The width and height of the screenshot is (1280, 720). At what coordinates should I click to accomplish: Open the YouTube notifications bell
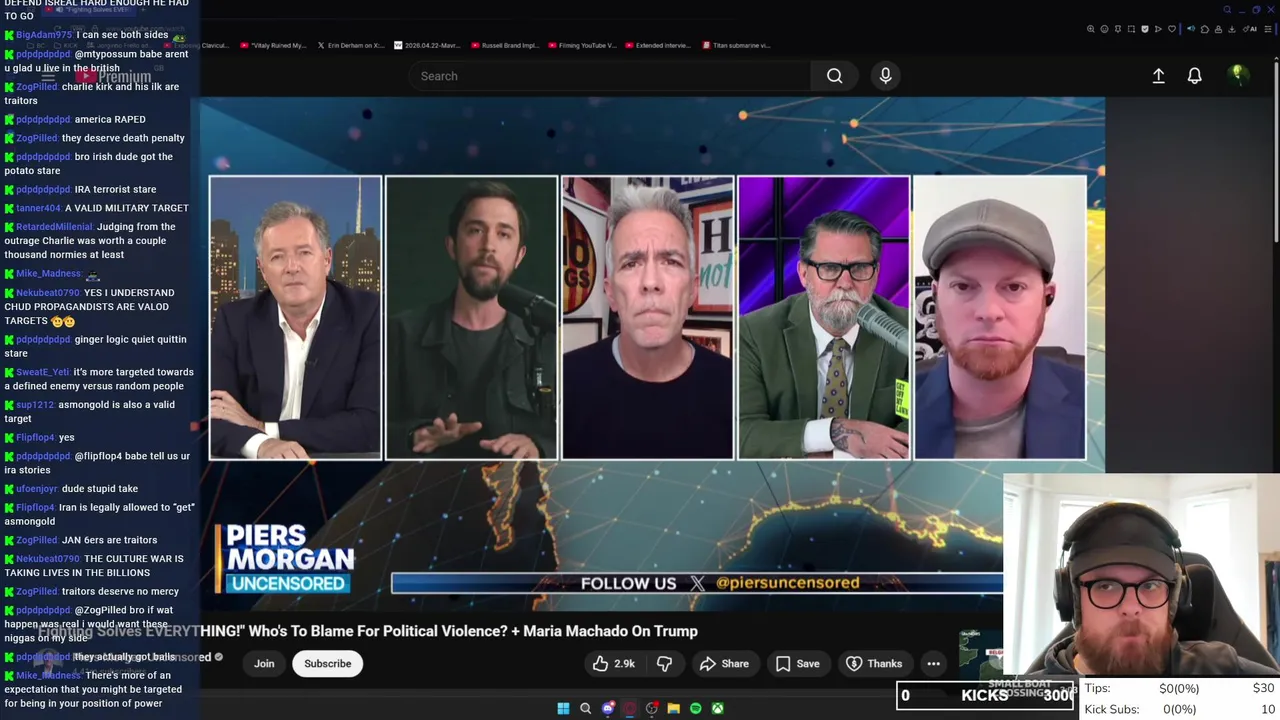[1194, 76]
